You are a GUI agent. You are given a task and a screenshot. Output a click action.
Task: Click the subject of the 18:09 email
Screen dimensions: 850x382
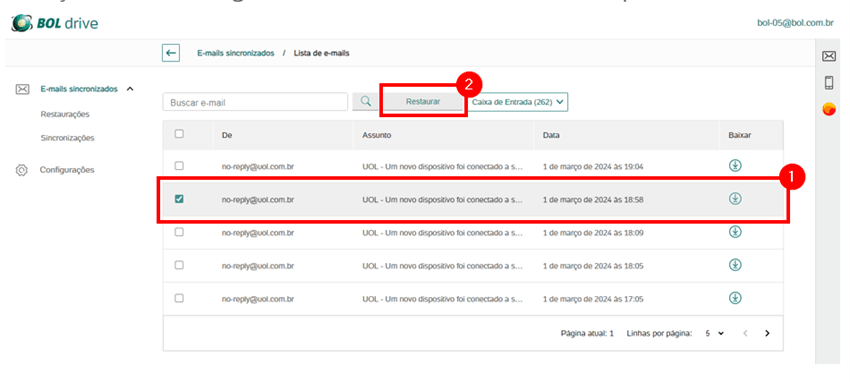point(442,233)
